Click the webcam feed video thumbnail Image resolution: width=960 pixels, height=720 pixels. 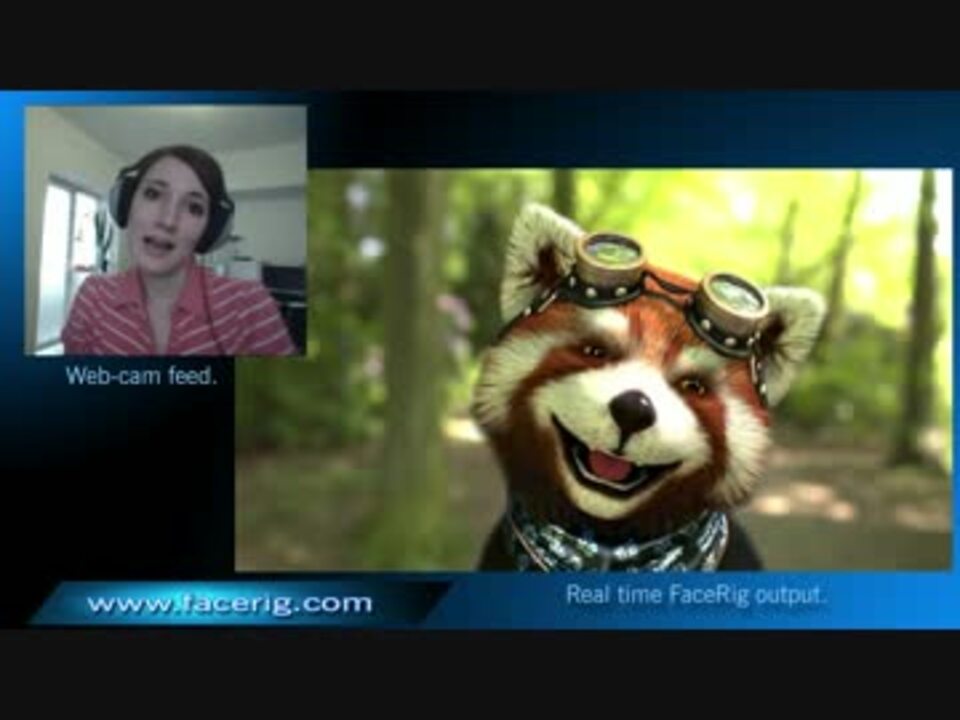click(x=165, y=231)
